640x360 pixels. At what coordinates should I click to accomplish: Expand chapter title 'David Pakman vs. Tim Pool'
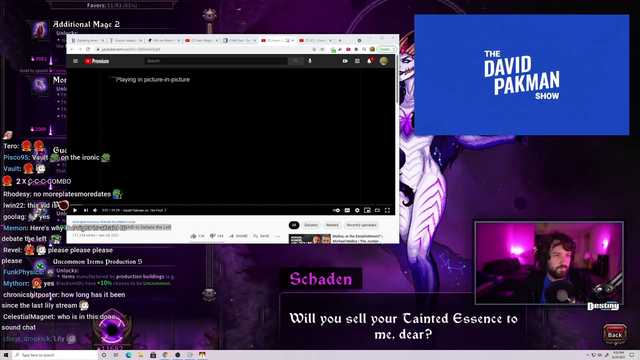144,210
